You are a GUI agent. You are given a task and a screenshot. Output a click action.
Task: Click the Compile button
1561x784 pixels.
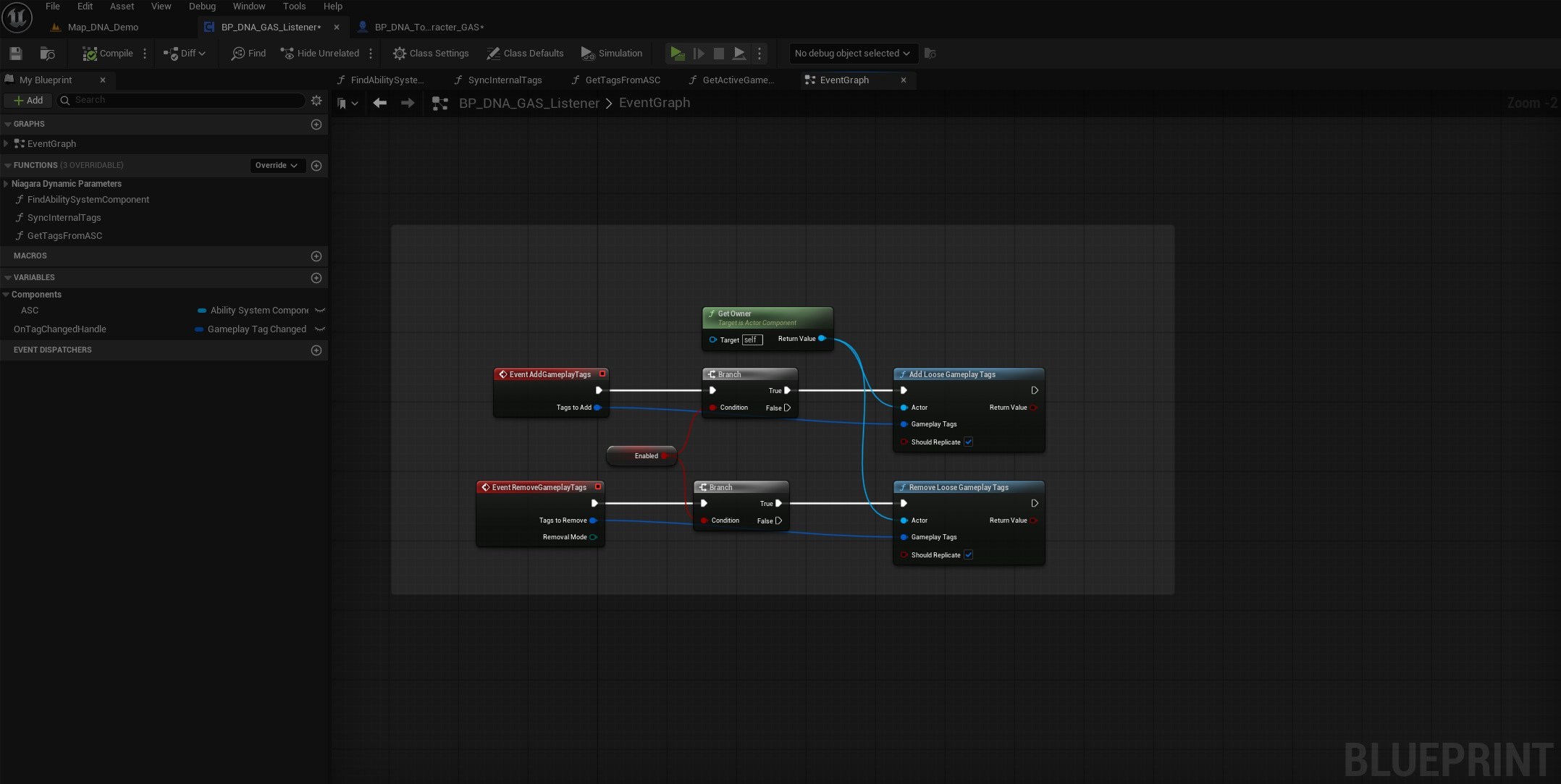point(108,53)
